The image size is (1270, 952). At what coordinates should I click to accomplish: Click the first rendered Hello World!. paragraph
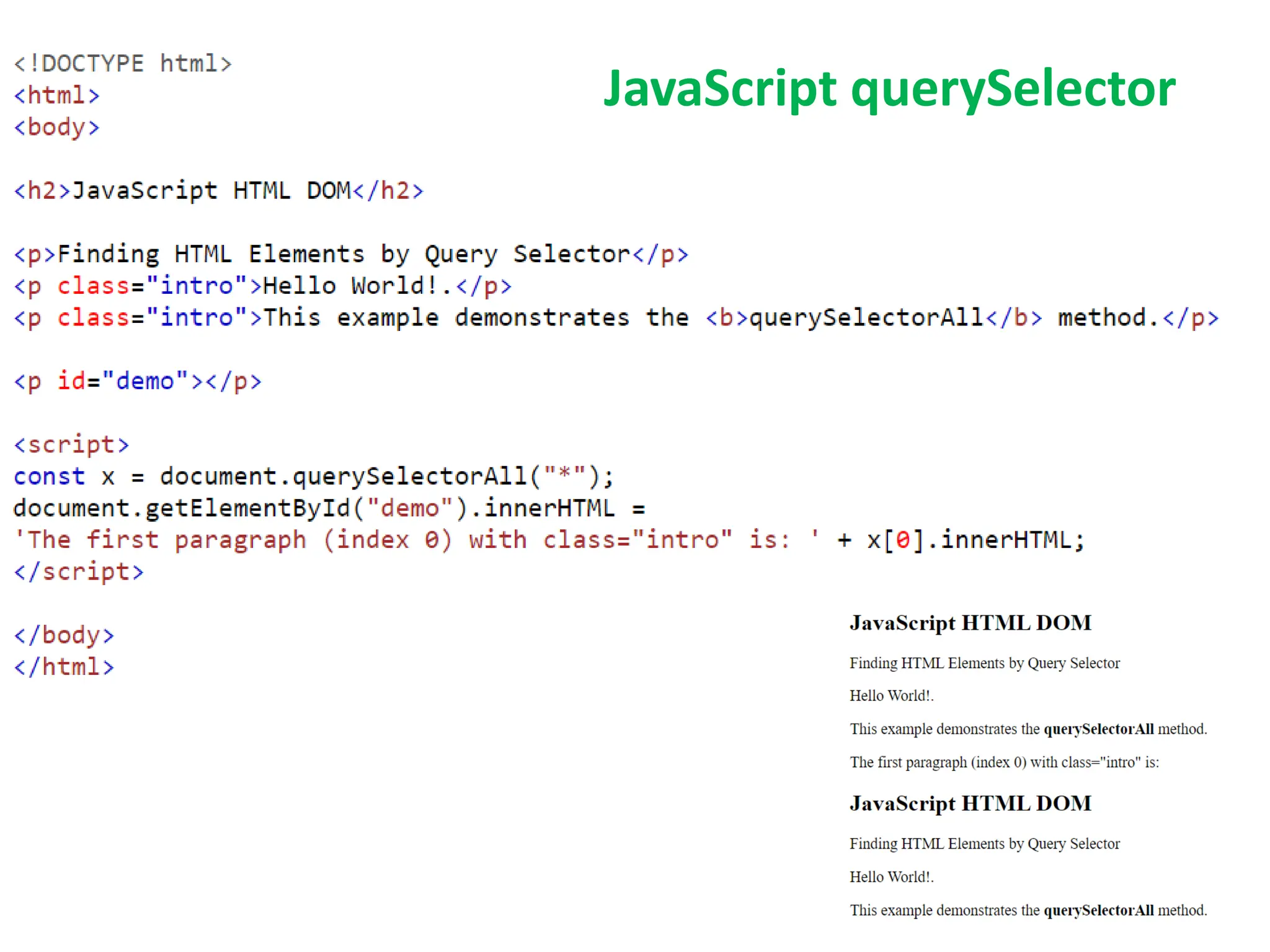[x=892, y=696]
